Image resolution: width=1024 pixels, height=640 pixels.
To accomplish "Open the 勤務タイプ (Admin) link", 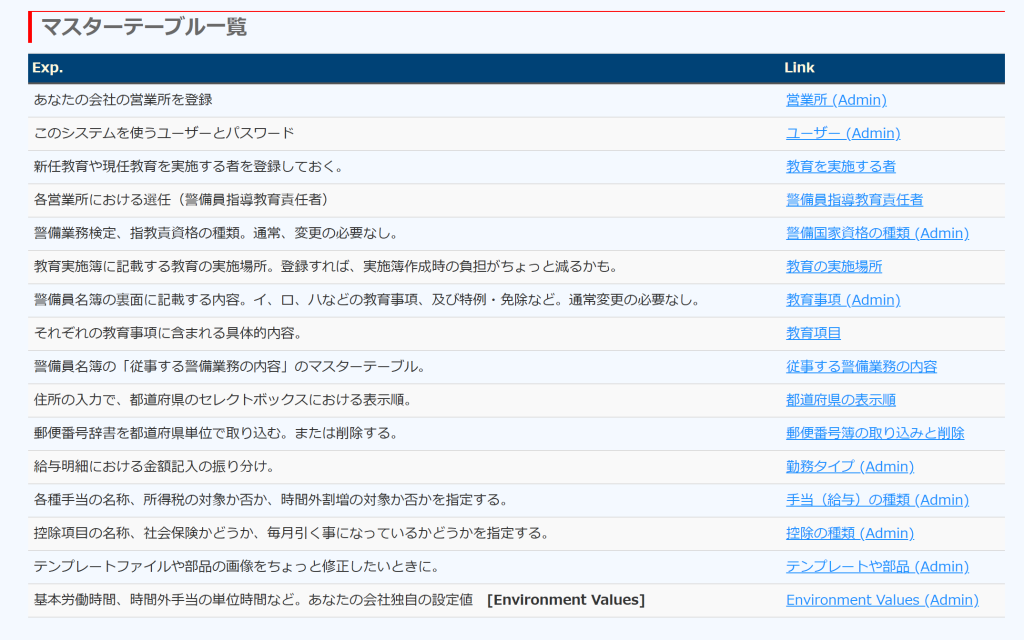I will [x=850, y=467].
